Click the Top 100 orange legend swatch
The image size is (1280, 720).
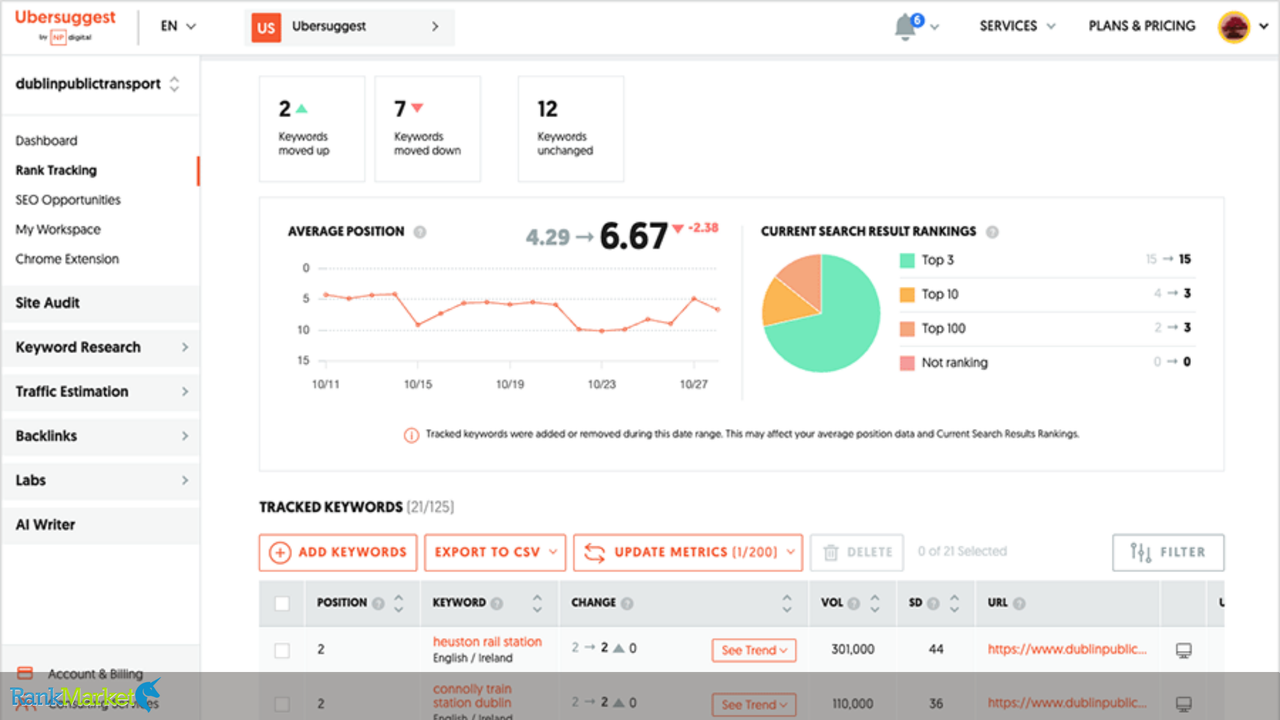point(907,328)
